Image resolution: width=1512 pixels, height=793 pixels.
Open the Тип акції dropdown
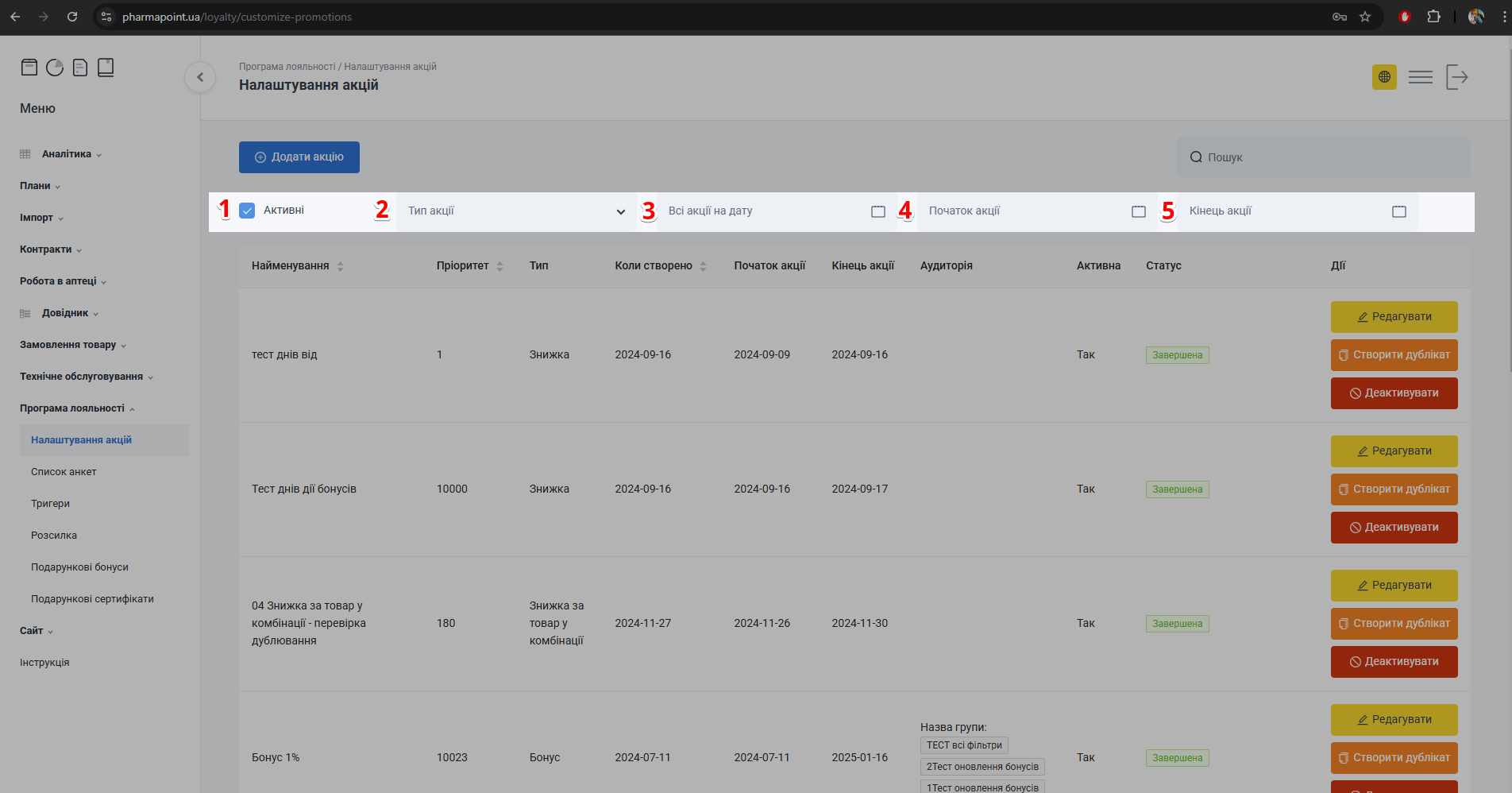click(x=515, y=211)
